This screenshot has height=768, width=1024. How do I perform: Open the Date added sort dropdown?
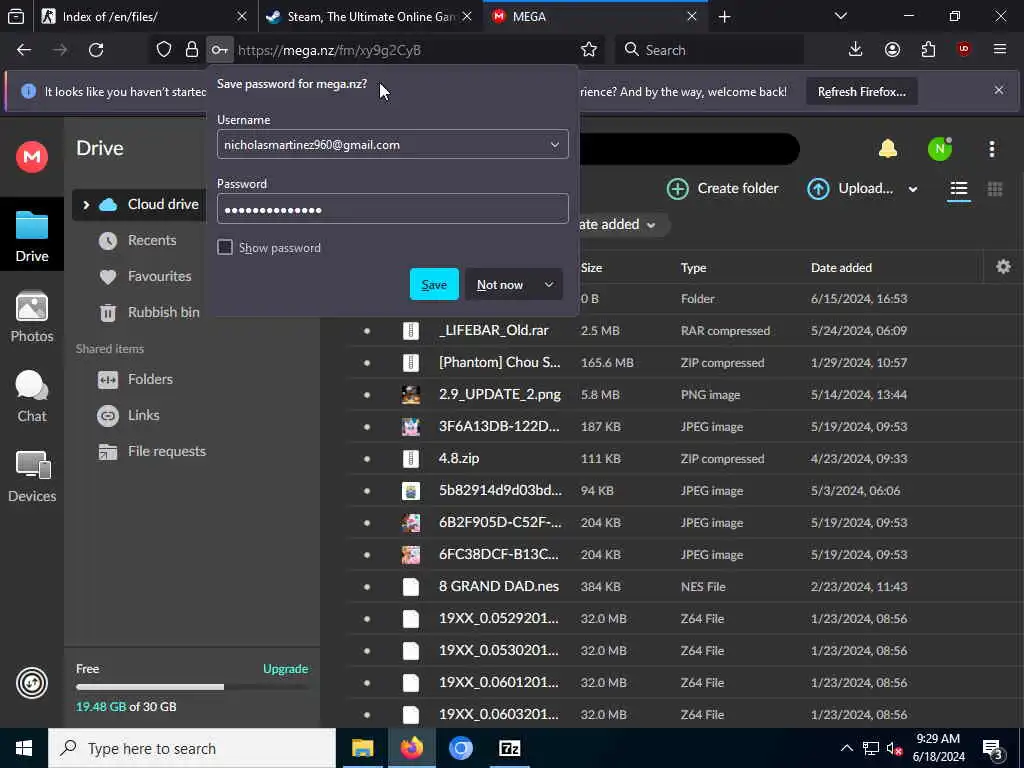(x=617, y=225)
